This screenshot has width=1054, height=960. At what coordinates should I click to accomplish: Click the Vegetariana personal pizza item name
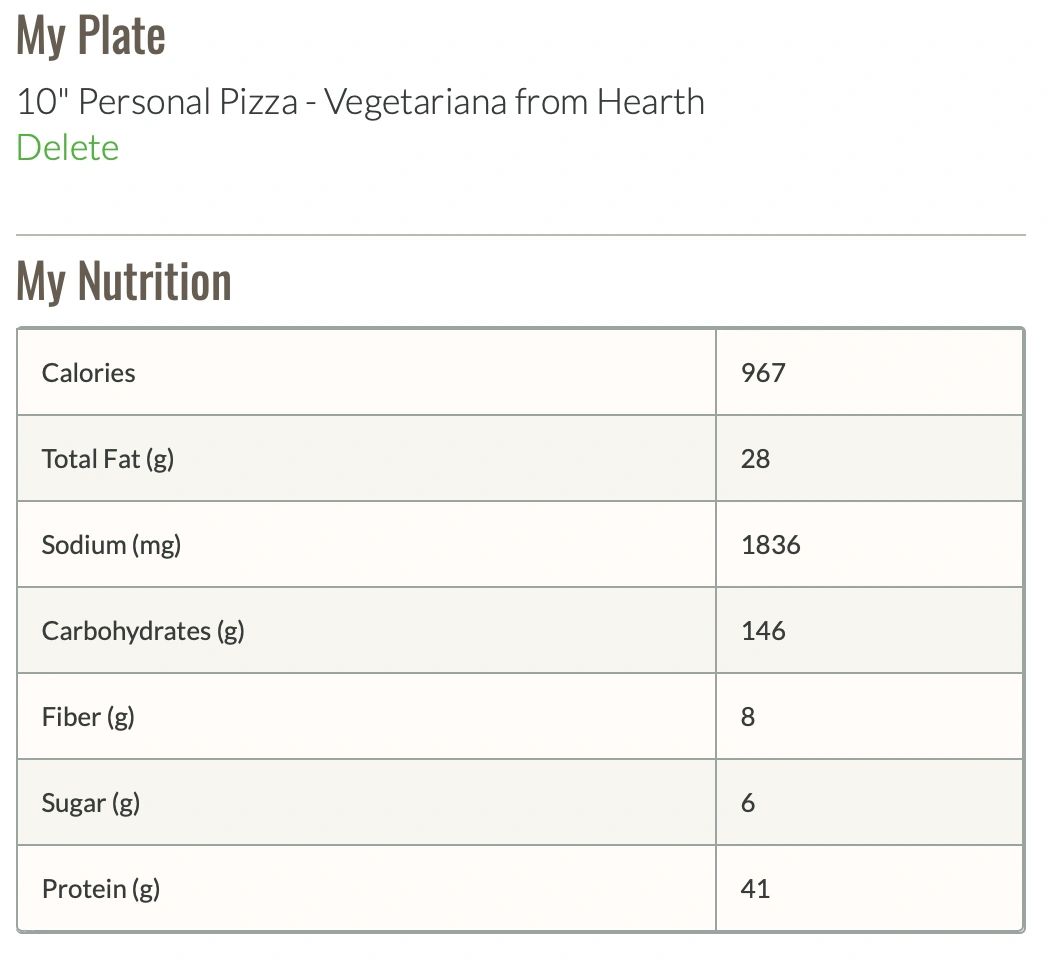tap(360, 102)
